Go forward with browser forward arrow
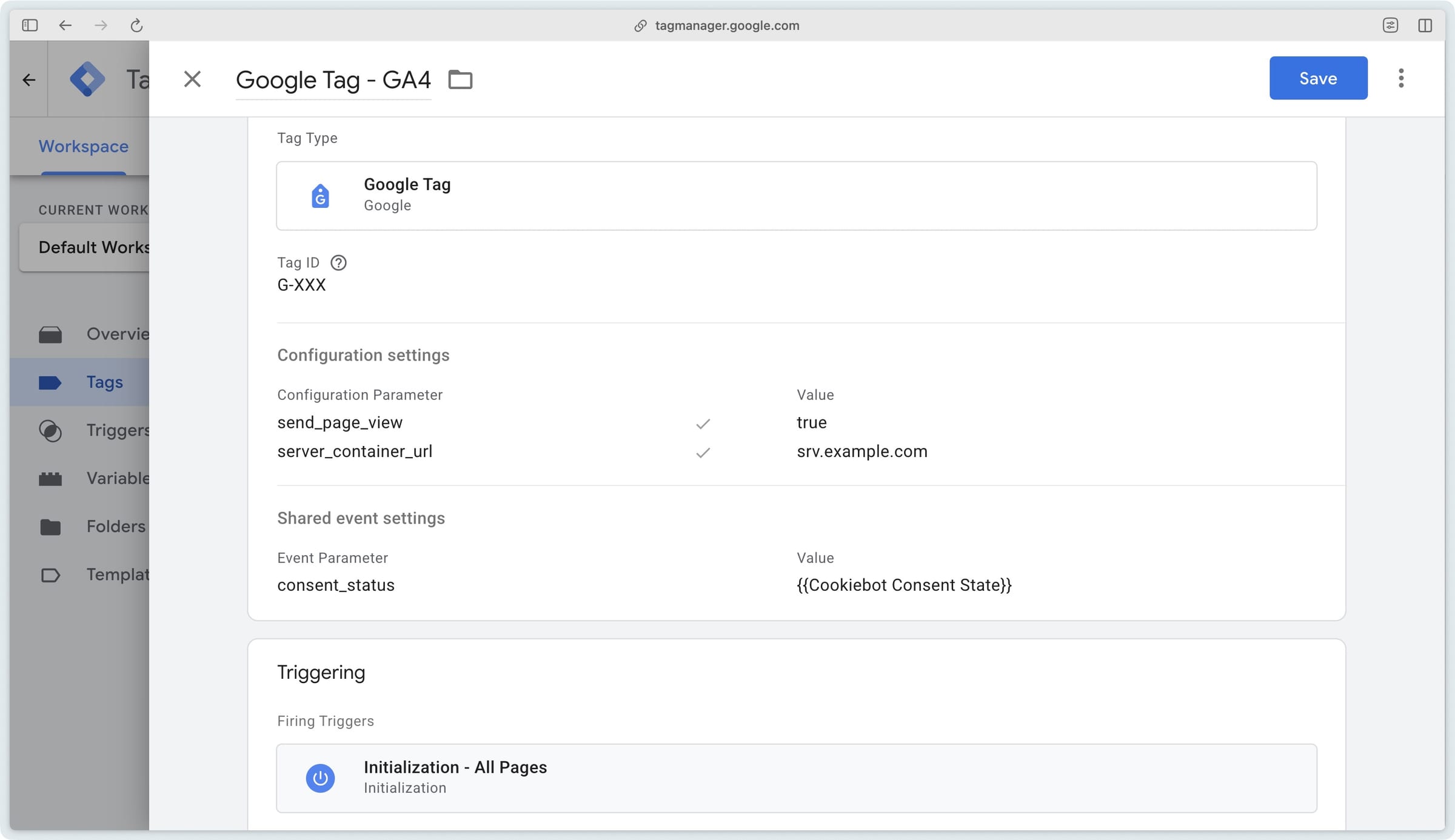Viewport: 1455px width, 840px height. tap(101, 25)
